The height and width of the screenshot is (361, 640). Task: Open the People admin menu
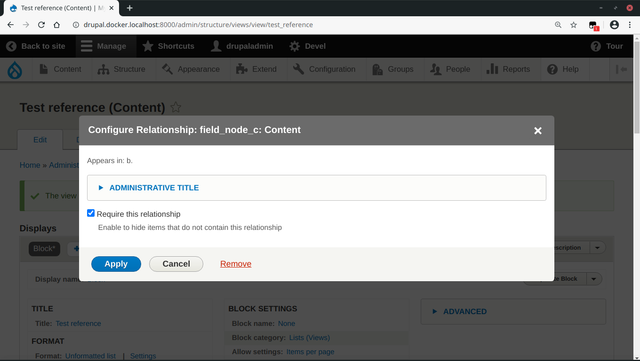[450, 69]
